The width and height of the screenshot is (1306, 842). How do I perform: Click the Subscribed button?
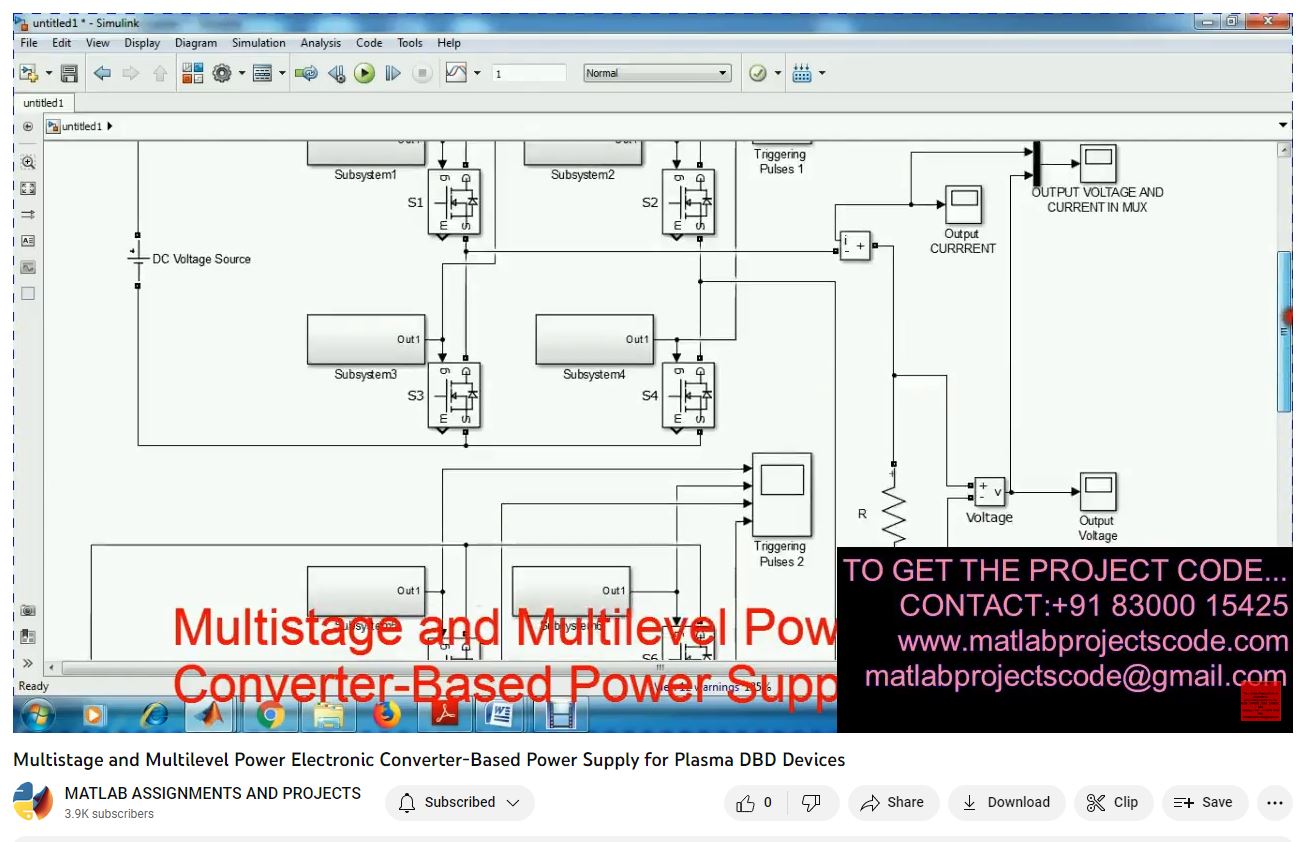pyautogui.click(x=460, y=803)
